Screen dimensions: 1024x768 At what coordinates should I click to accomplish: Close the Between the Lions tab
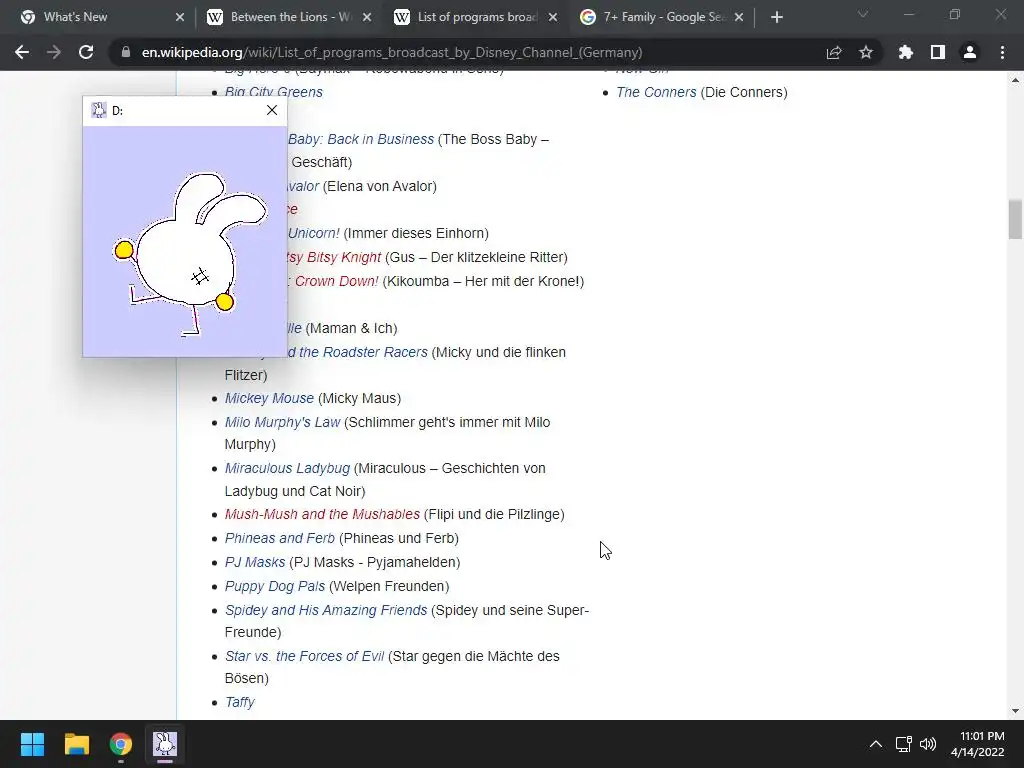[x=367, y=18]
